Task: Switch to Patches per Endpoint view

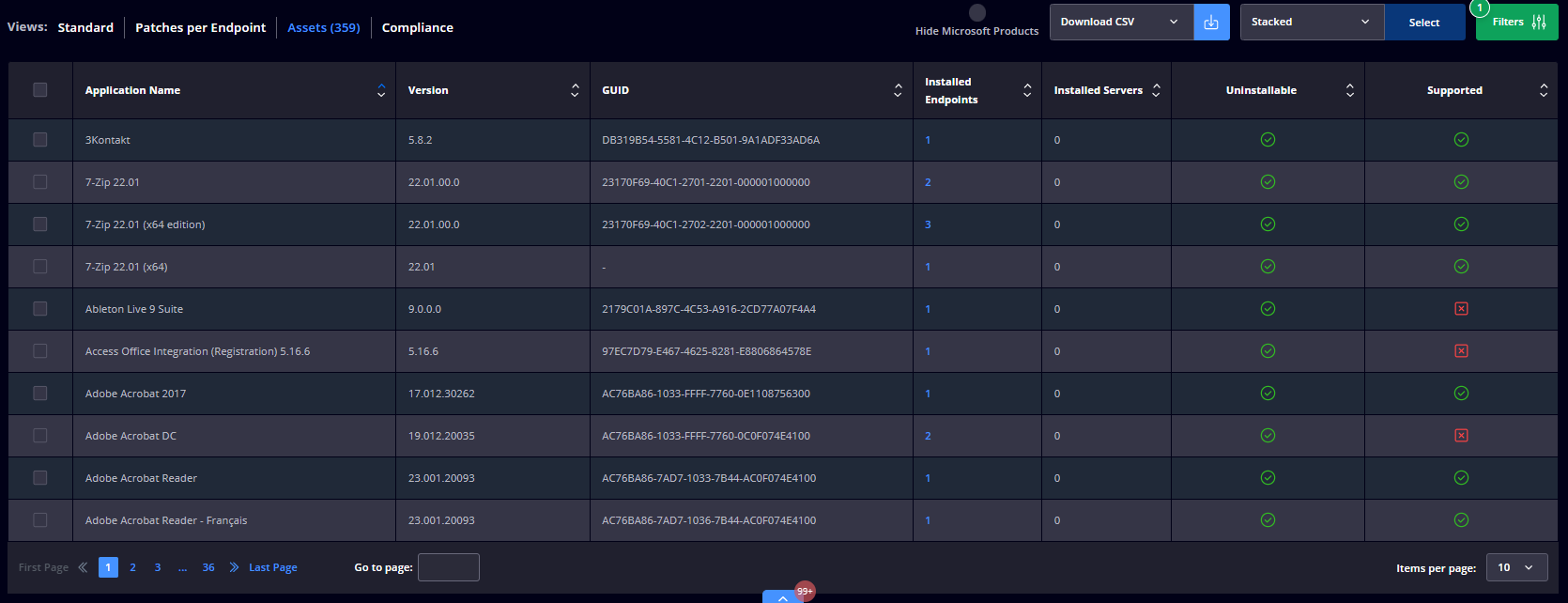Action: pyautogui.click(x=200, y=28)
